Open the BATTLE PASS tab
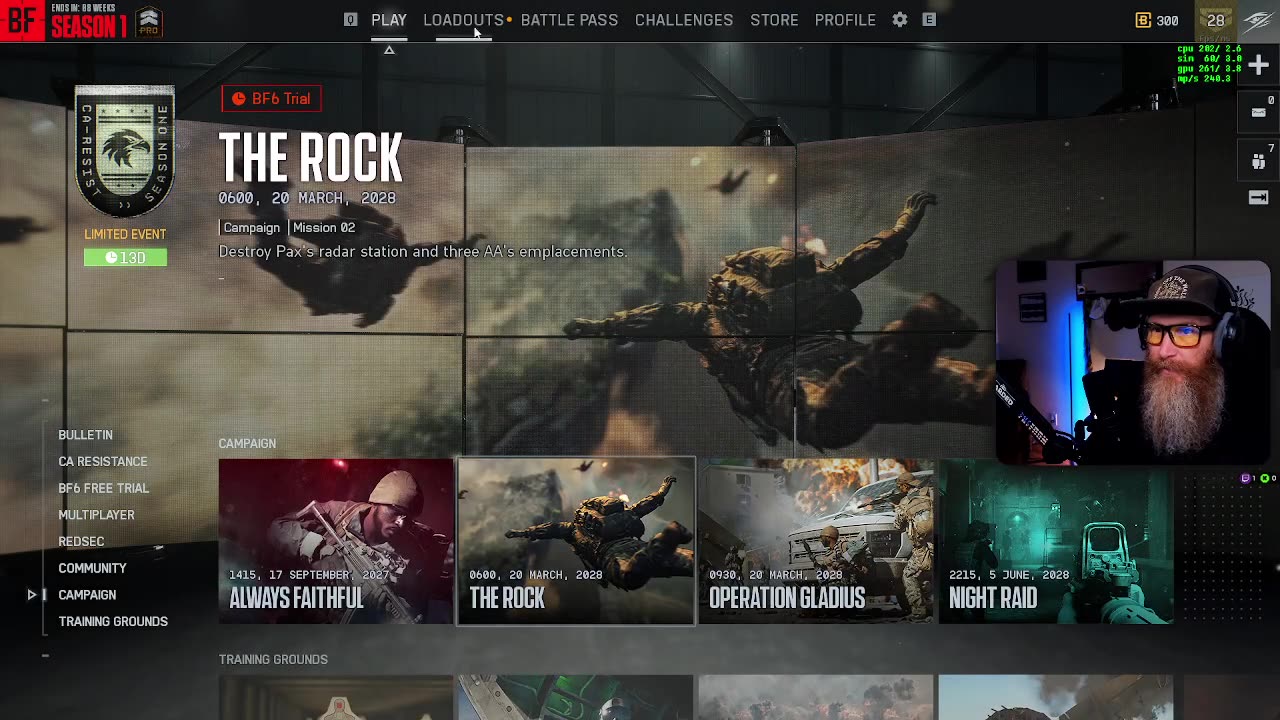 coord(569,20)
